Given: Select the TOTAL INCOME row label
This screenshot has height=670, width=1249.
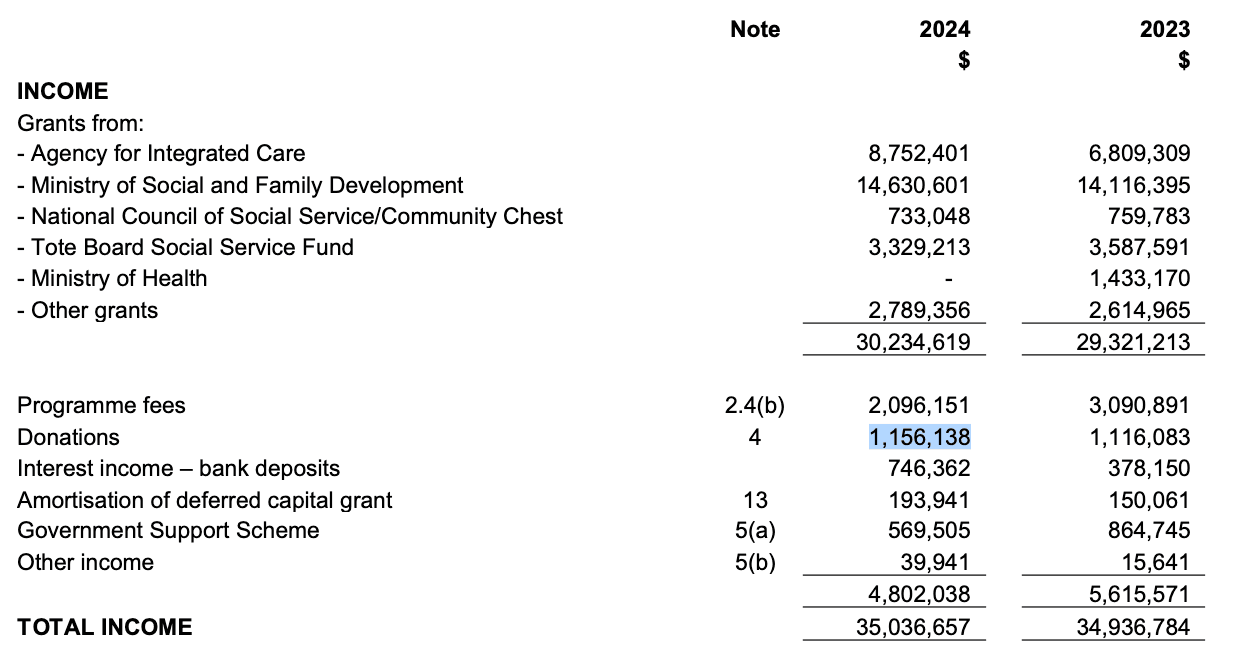Looking at the screenshot, I should 105,627.
